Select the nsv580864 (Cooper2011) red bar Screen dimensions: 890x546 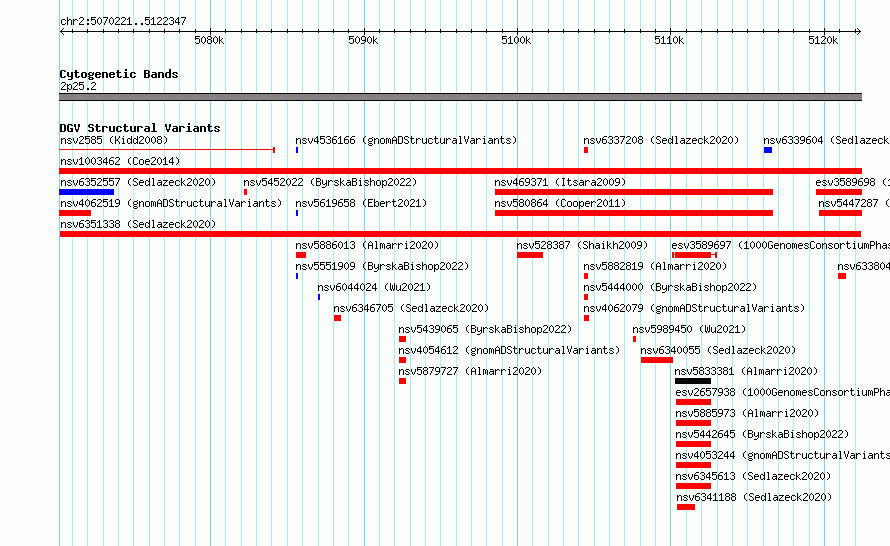pyautogui.click(x=634, y=213)
